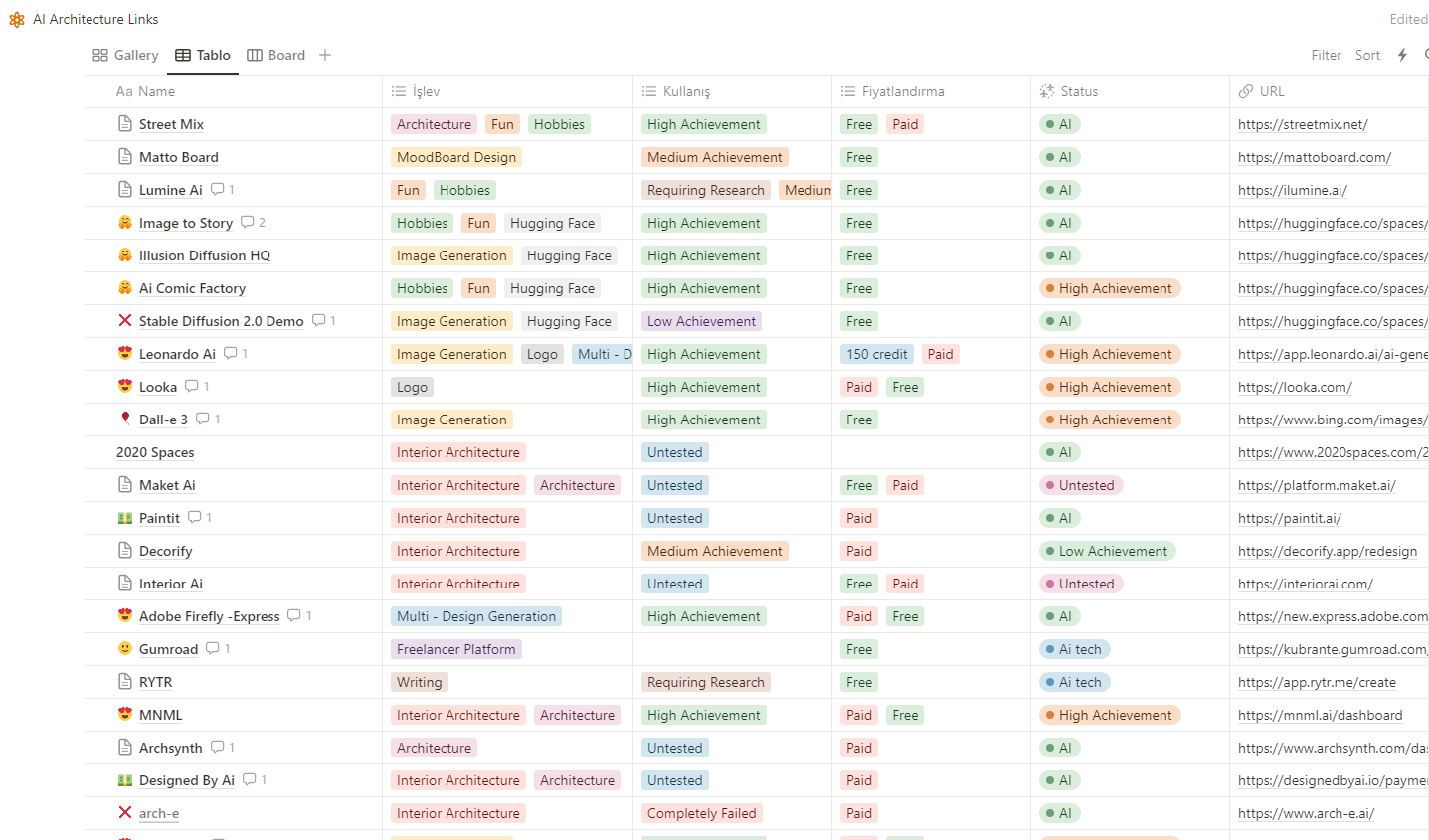The image size is (1429, 840).
Task: Click the Low Achievement tag on Stable Diffusion row
Action: coord(701,321)
